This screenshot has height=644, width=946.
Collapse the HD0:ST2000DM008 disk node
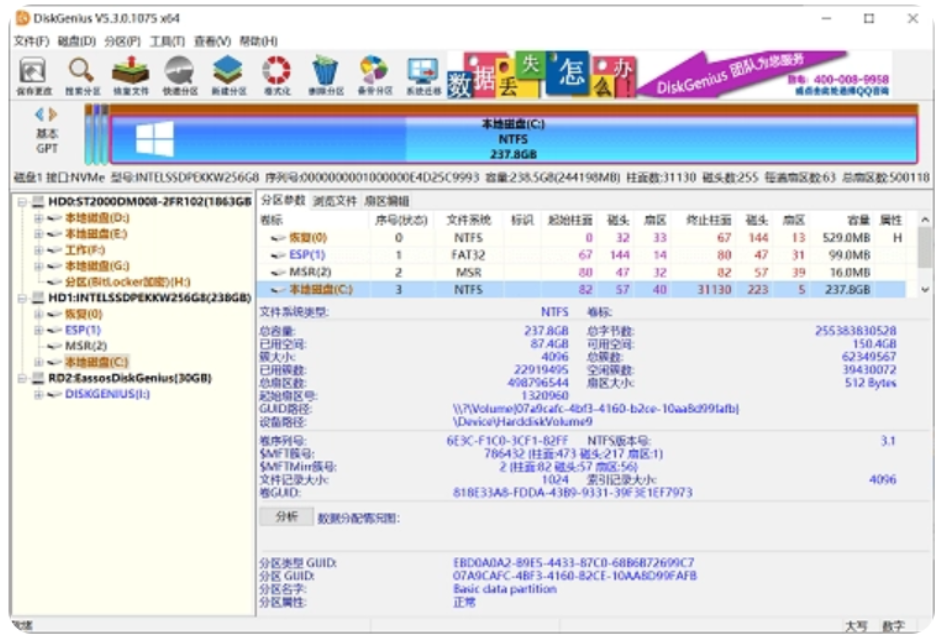click(x=22, y=202)
